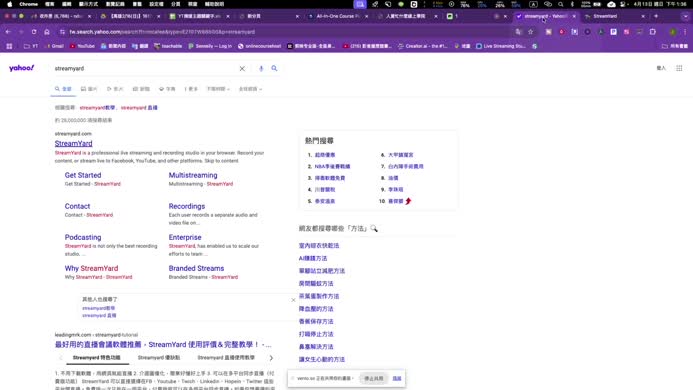Expand the tab search dropdown arrow
This screenshot has height=390, width=693.
click(685, 16)
